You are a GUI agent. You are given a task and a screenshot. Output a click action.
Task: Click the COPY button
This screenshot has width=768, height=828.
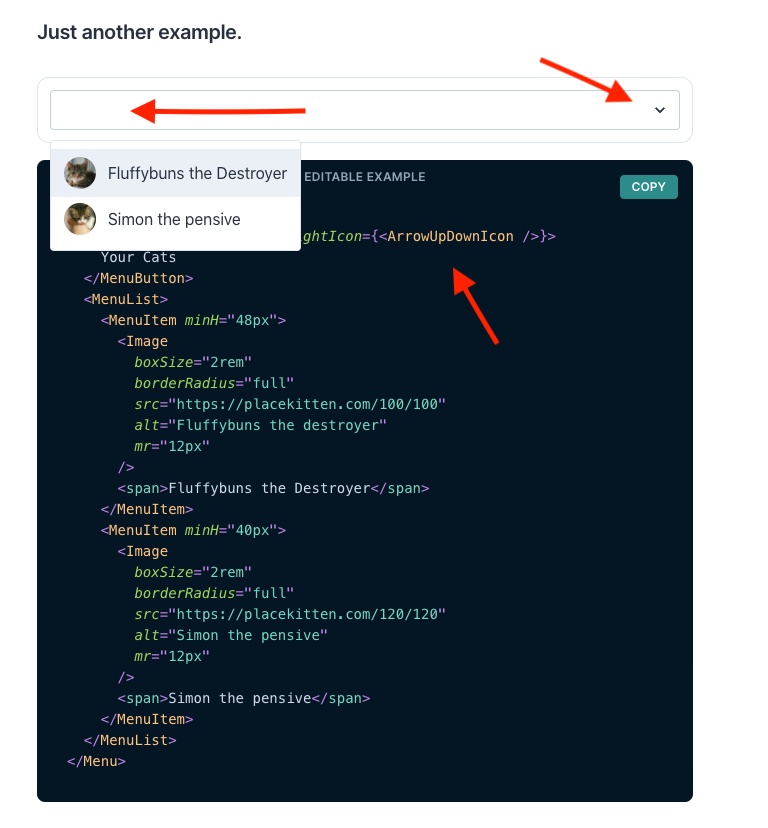click(x=648, y=187)
